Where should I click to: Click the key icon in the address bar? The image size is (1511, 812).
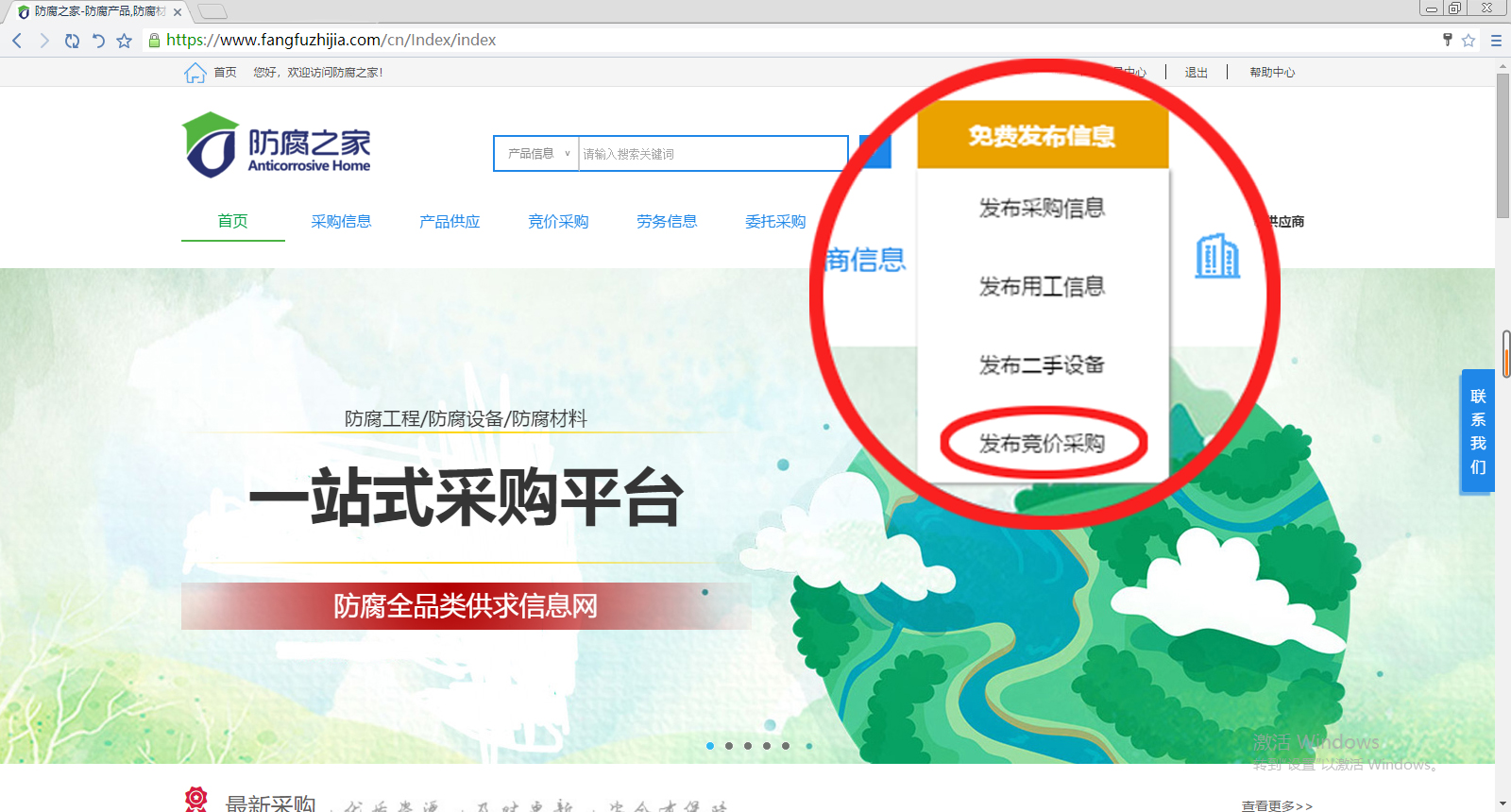pyautogui.click(x=1447, y=40)
